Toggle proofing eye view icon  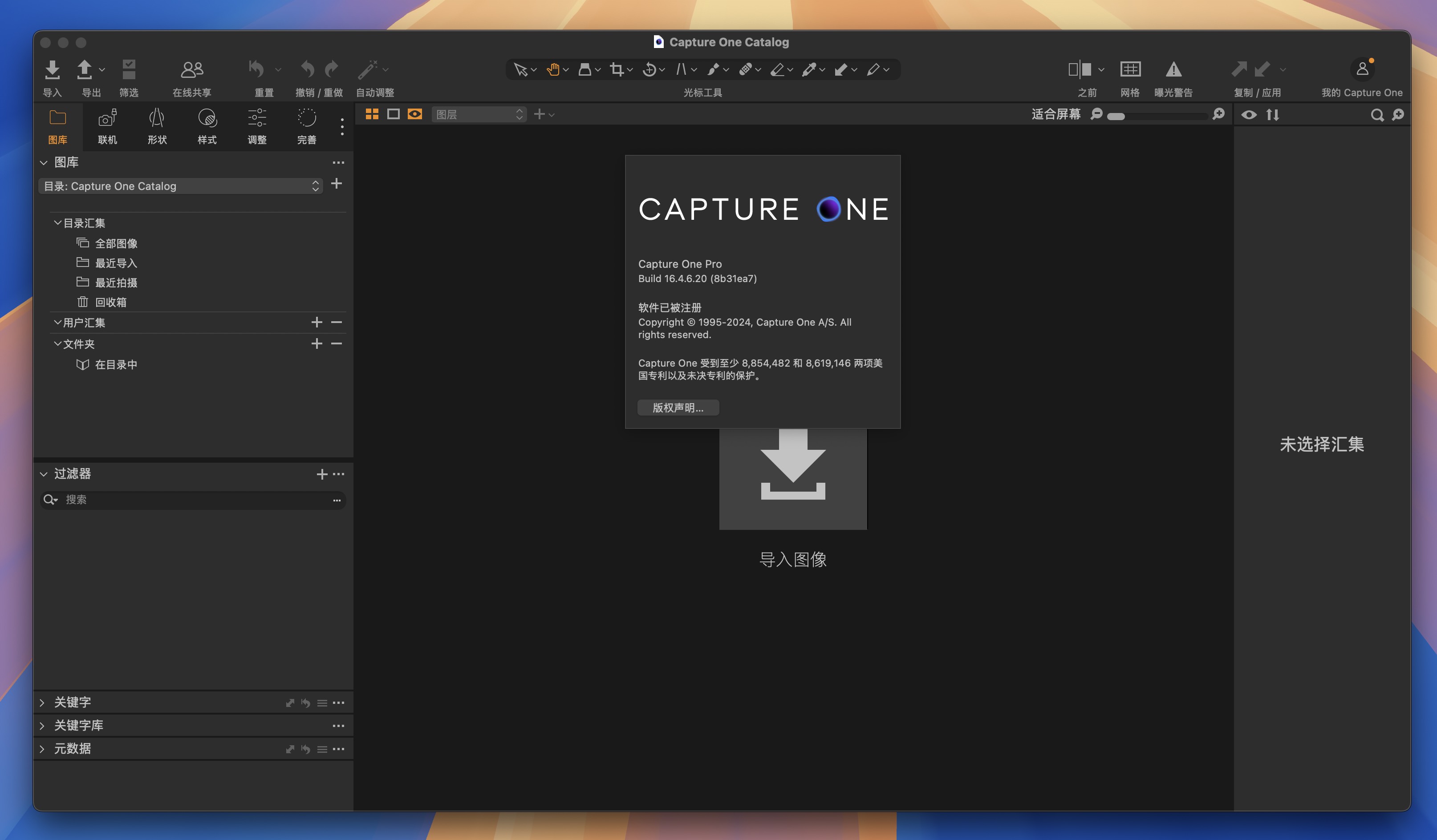414,114
